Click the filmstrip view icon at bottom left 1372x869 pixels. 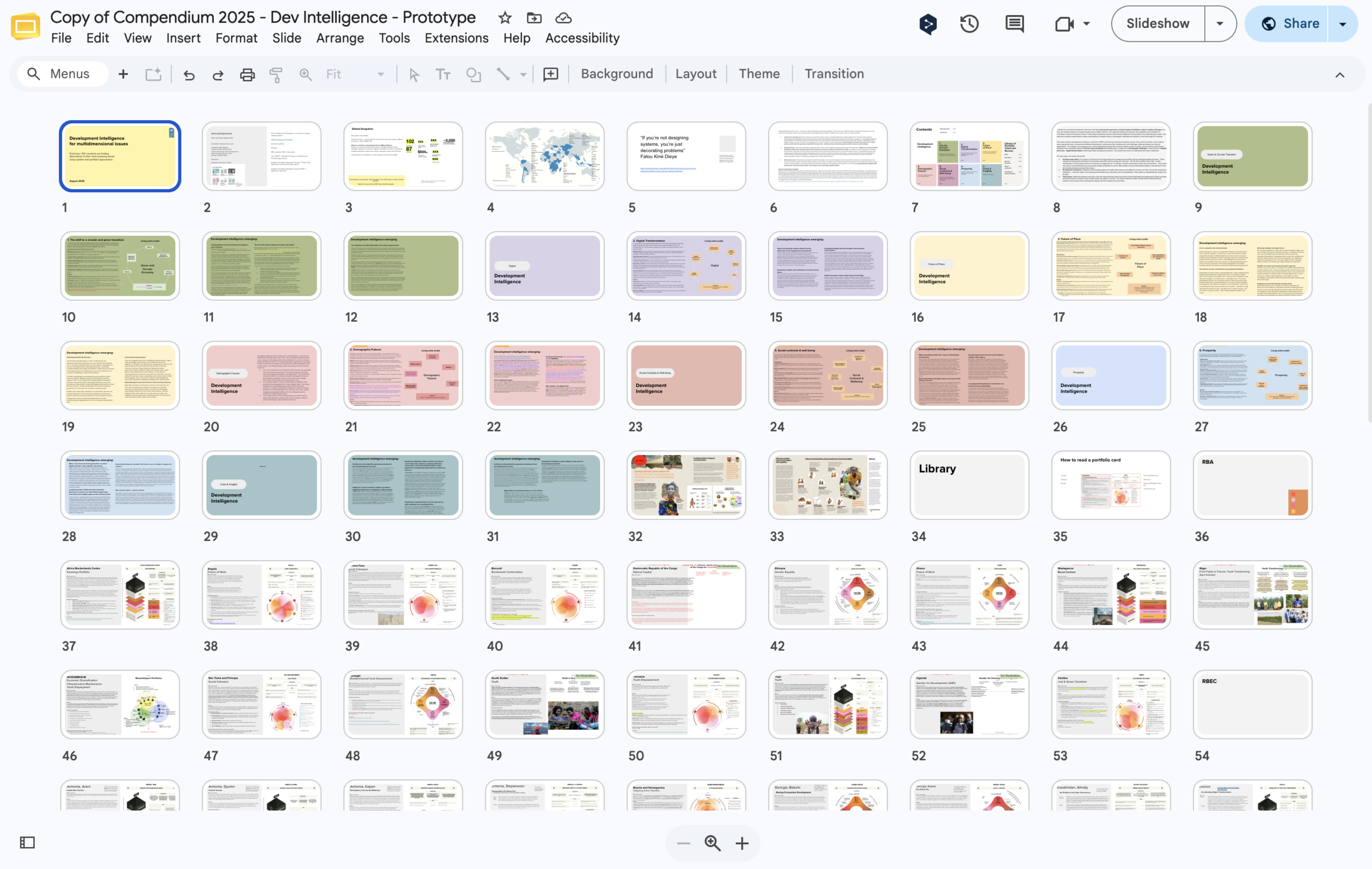27,842
